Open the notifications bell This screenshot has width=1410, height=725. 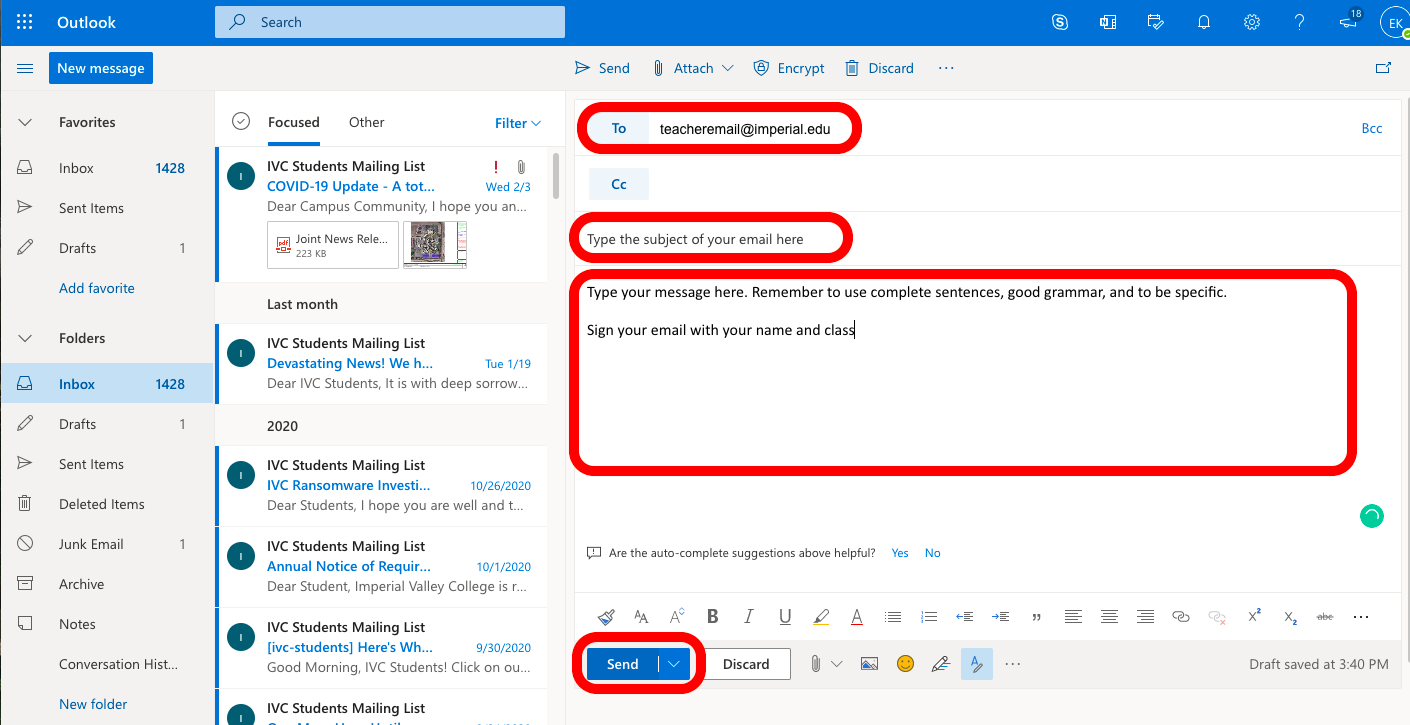click(x=1204, y=22)
